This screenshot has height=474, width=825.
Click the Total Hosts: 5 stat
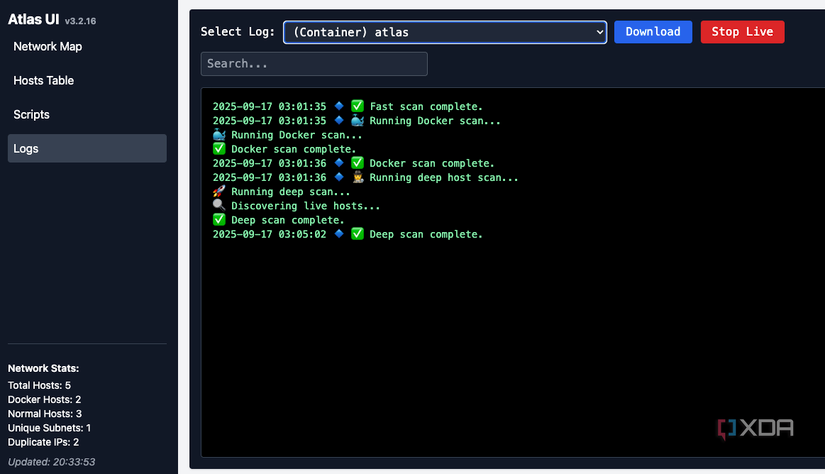[x=39, y=386]
